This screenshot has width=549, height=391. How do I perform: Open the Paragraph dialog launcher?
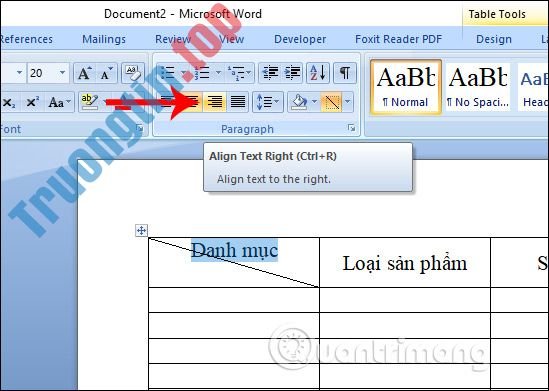[352, 128]
